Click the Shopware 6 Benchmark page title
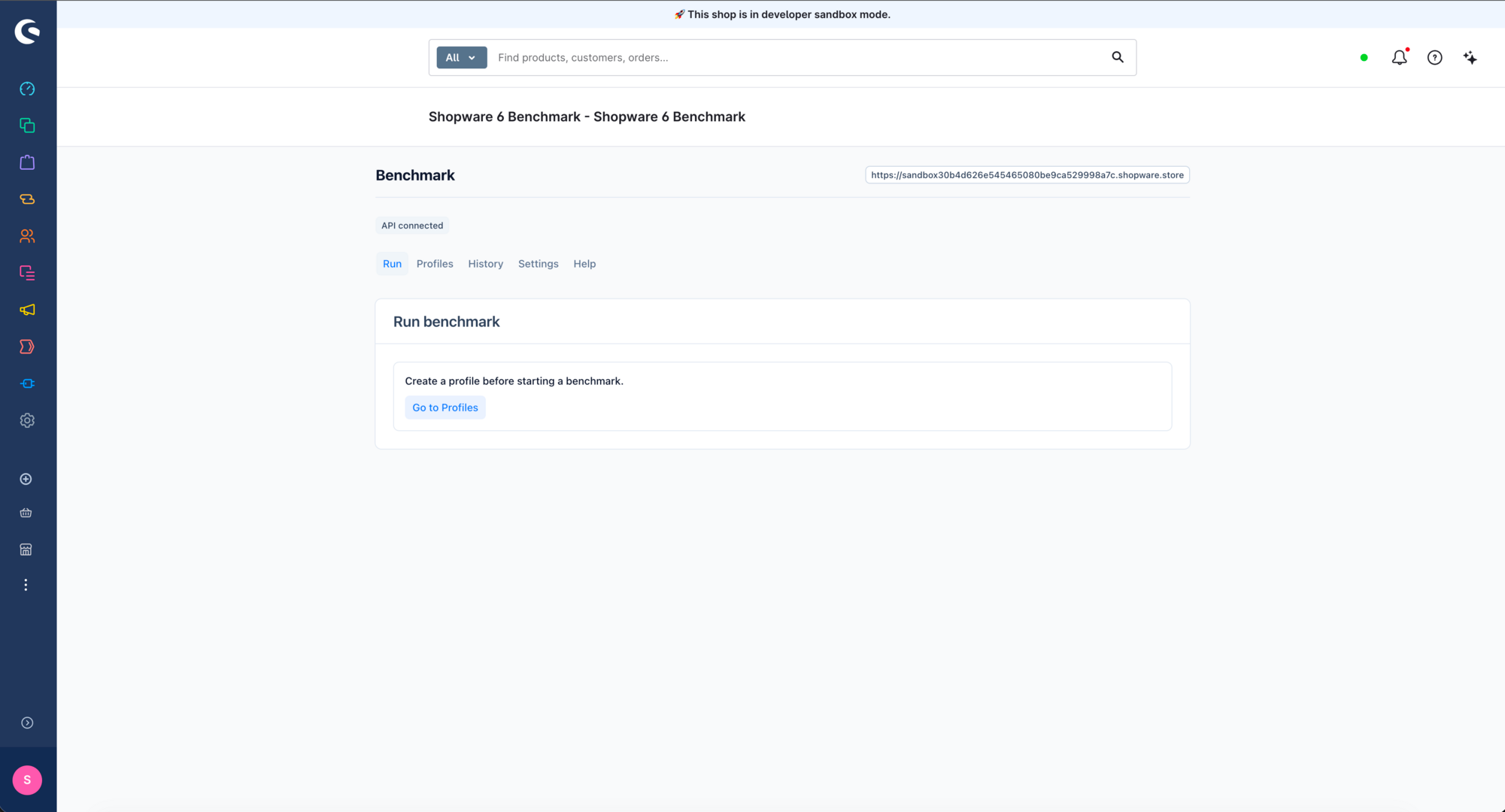The image size is (1505, 812). pyautogui.click(x=587, y=117)
